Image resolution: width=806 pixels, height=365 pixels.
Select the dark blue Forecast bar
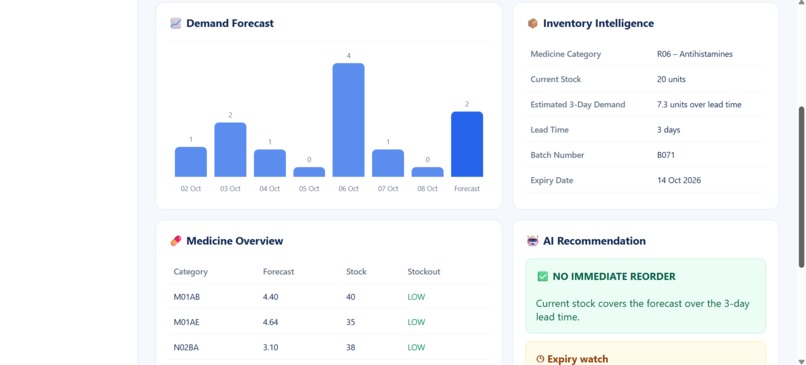coord(467,144)
